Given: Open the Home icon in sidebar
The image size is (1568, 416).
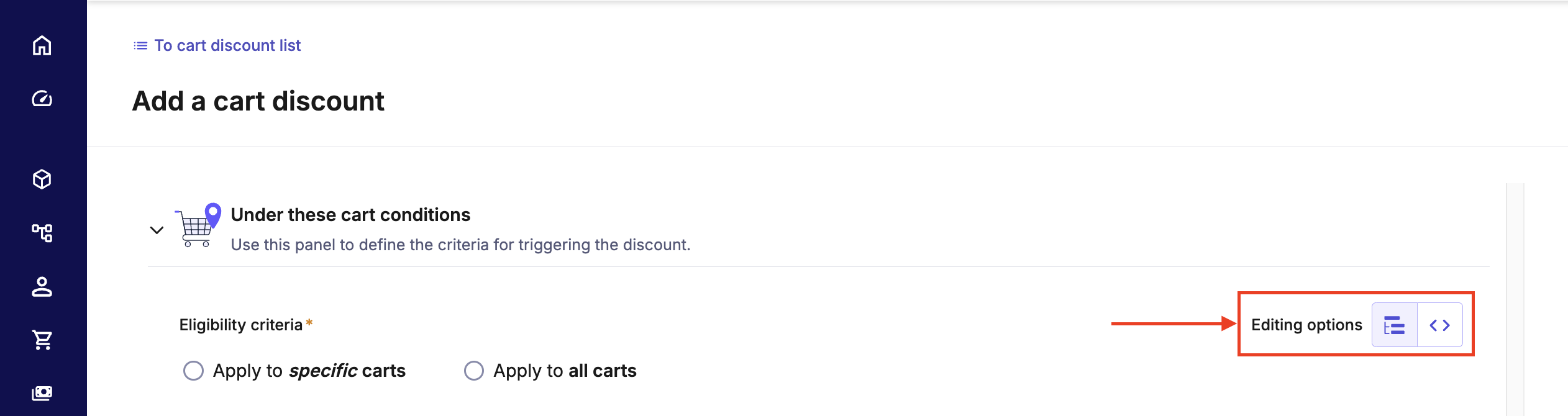Looking at the screenshot, I should (x=42, y=45).
